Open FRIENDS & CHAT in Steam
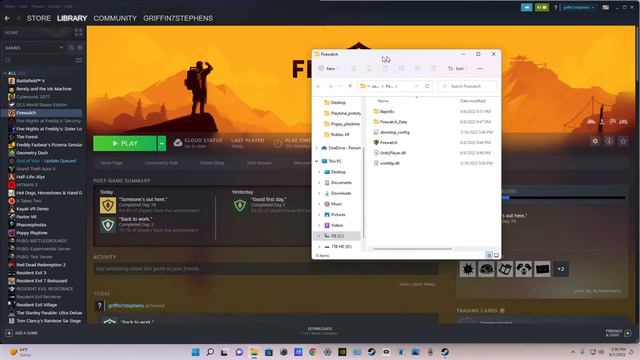The image size is (640, 360). point(619,333)
